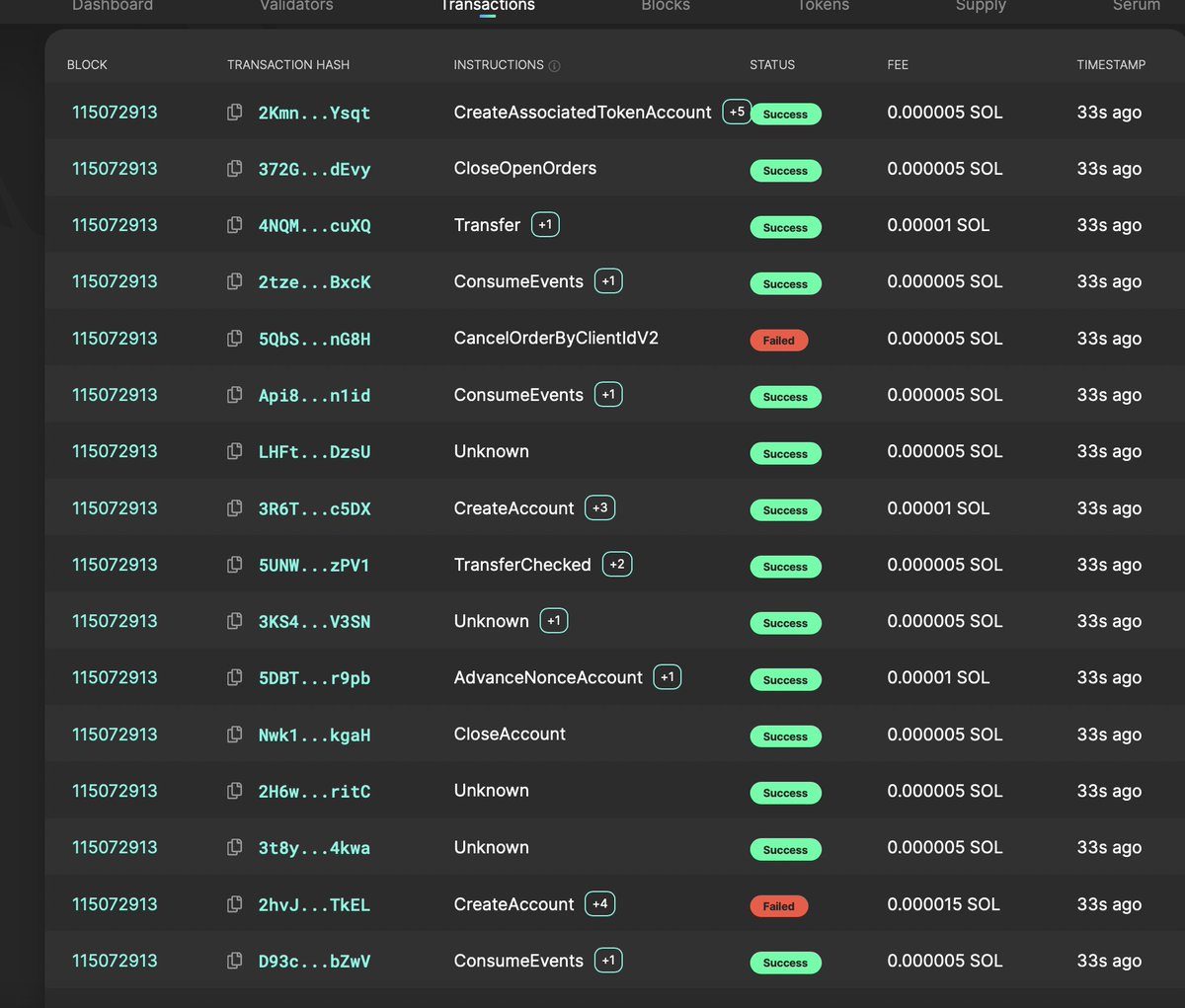Viewport: 1185px width, 1008px height.
Task: Open transaction LHFt...DzsU details
Action: (314, 451)
